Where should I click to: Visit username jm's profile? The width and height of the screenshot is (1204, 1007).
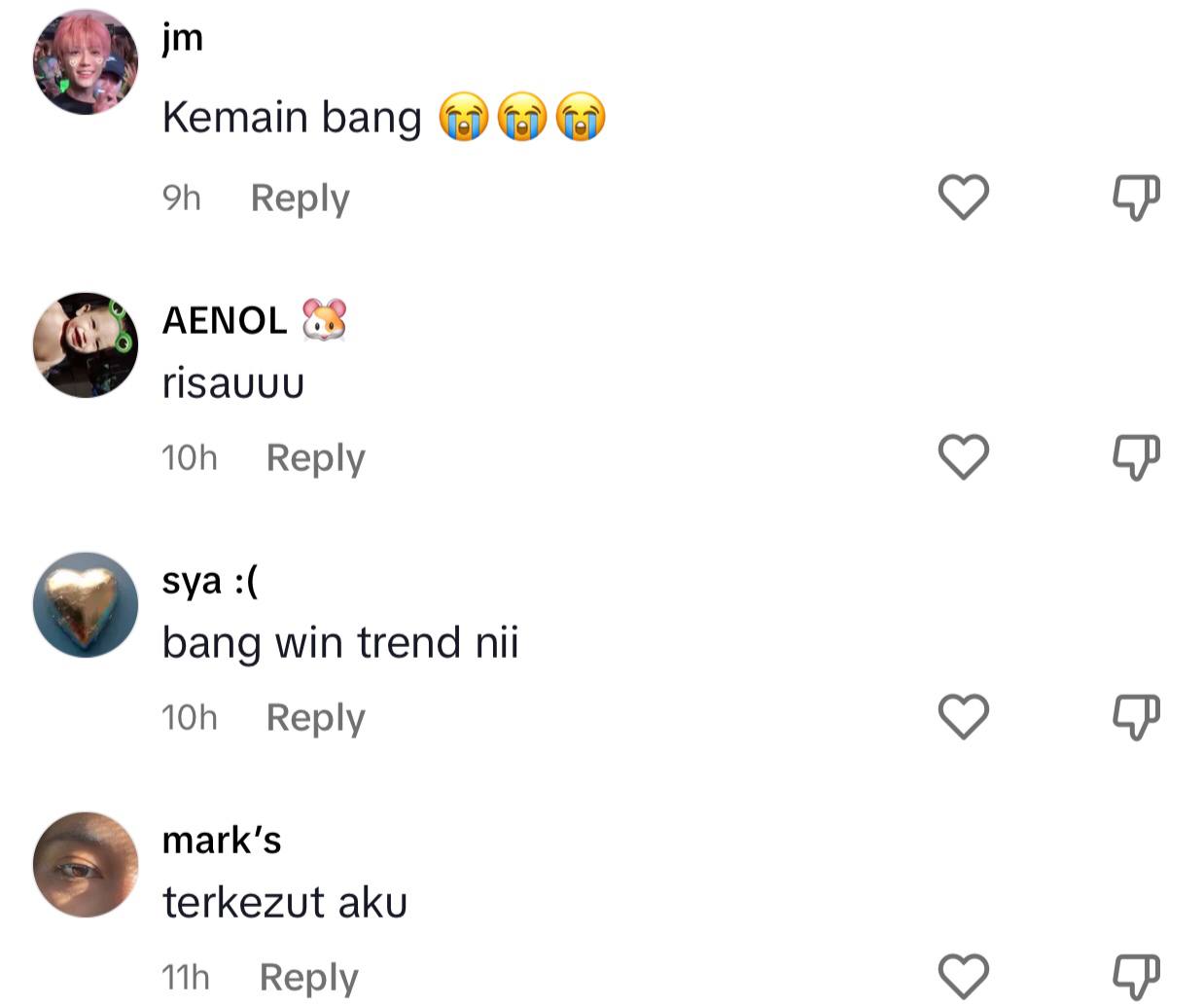(x=183, y=39)
